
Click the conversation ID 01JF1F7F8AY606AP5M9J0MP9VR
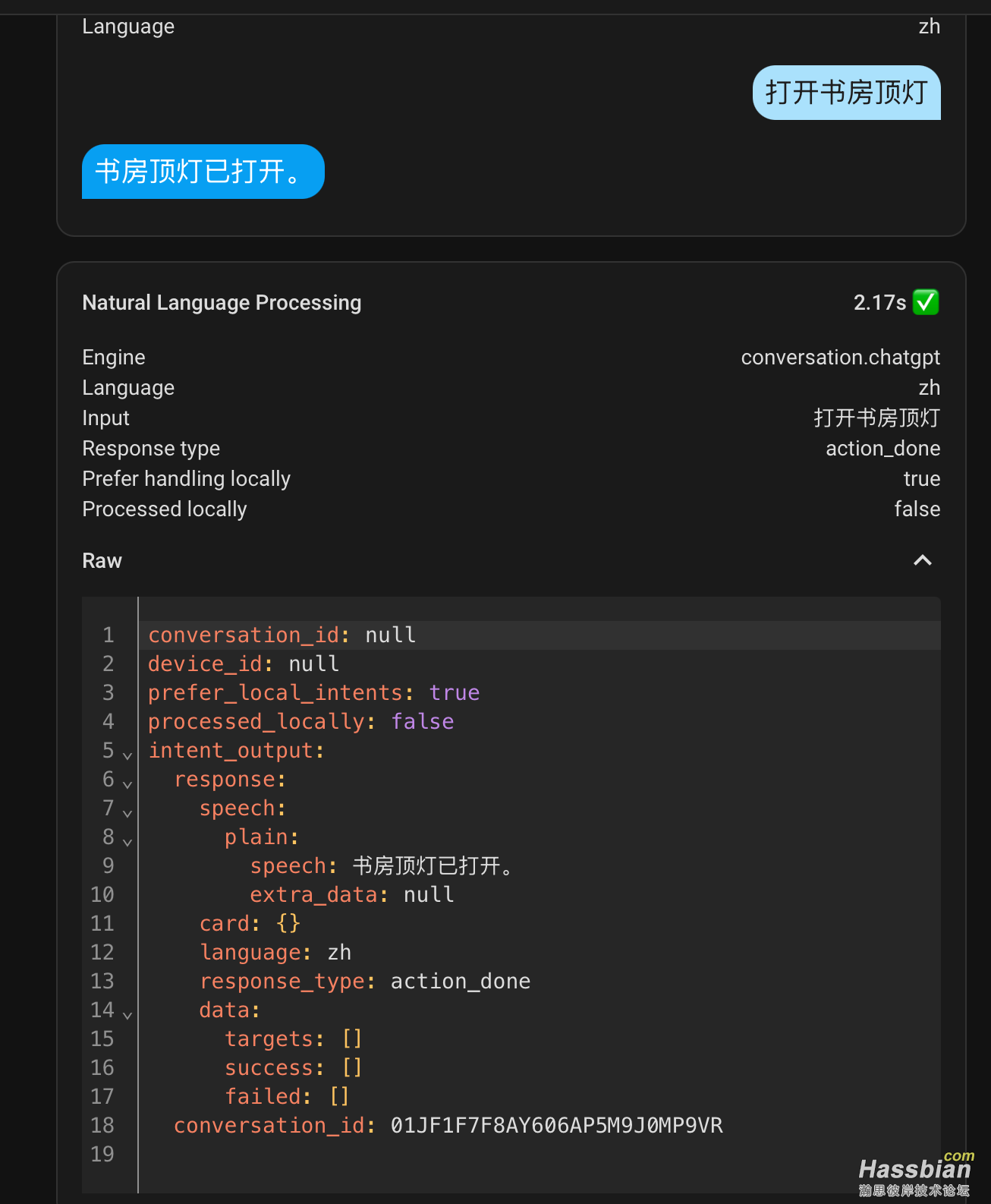[x=557, y=1125]
